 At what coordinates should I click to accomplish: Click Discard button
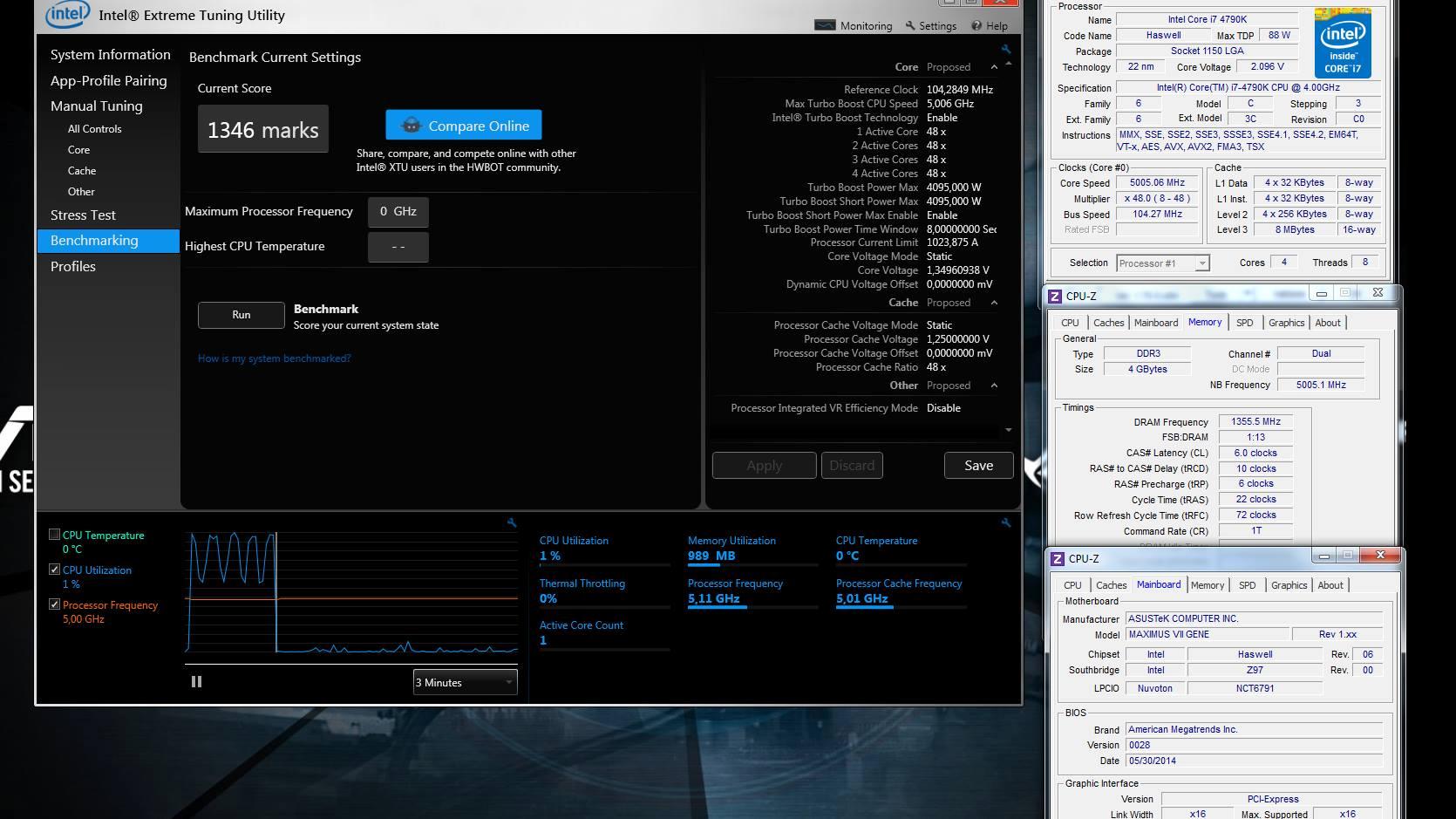point(852,465)
